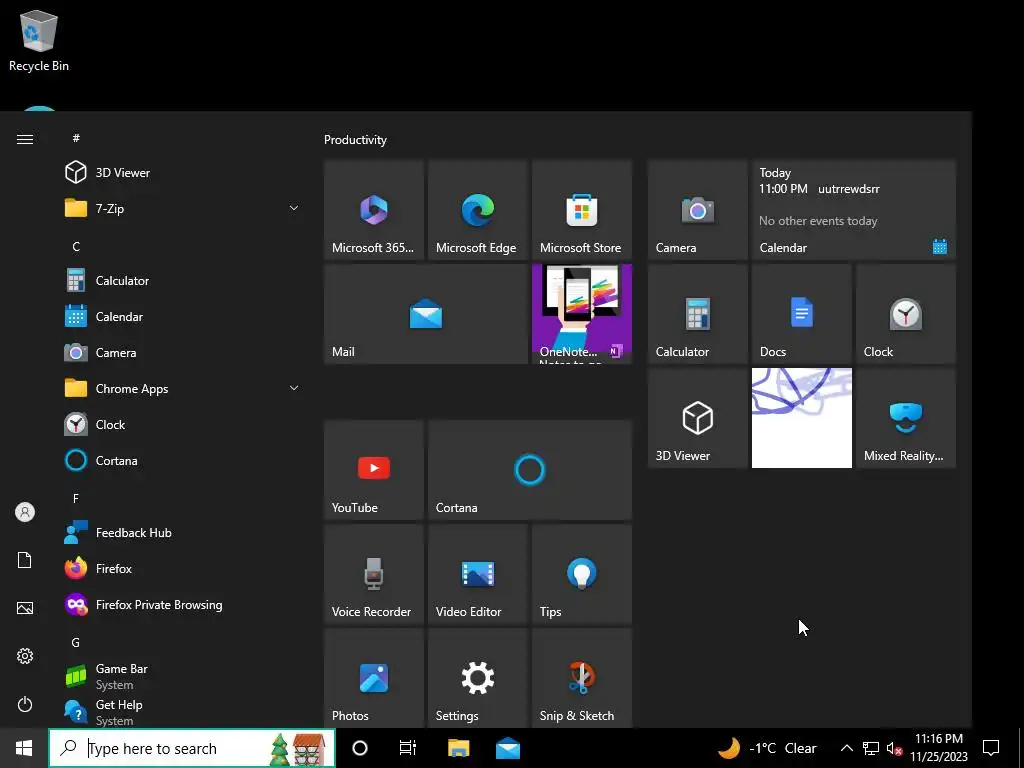The width and height of the screenshot is (1024, 768).
Task: Jump to letter # section header
Action: [76, 138]
